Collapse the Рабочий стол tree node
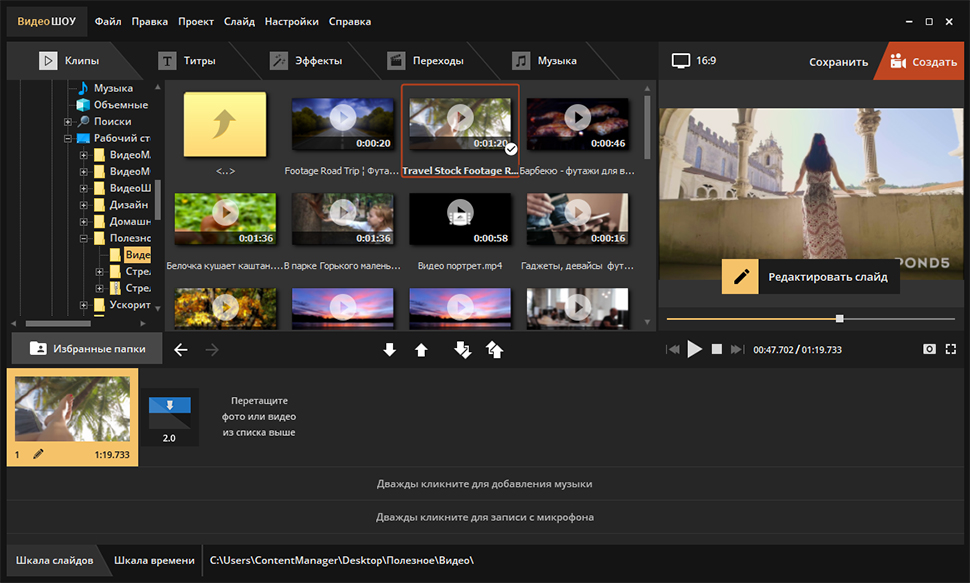The image size is (970, 583). 68,139
